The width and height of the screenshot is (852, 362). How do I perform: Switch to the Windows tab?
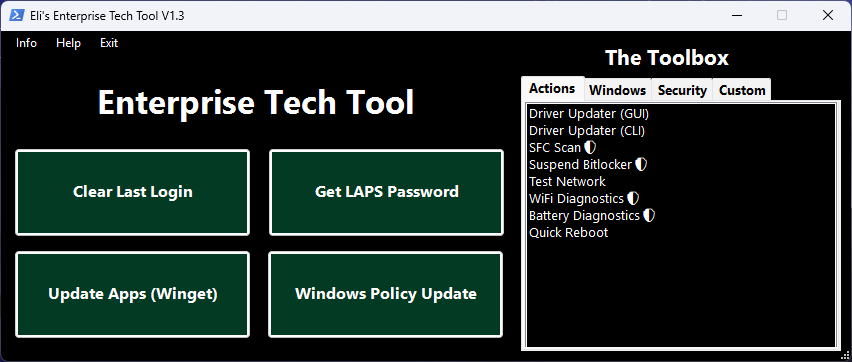point(618,90)
